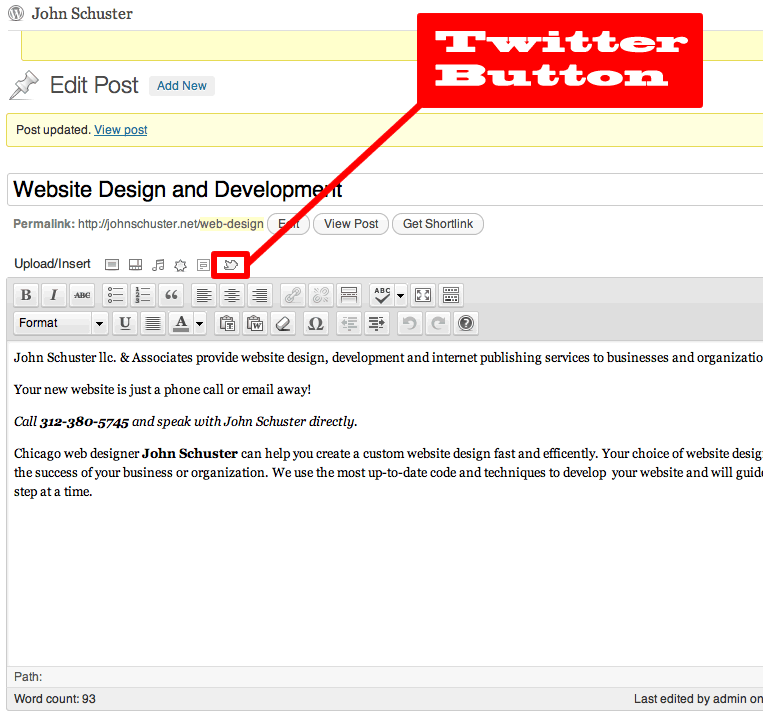Insert a blockquote
This screenshot has height=725, width=763.
pos(172,295)
